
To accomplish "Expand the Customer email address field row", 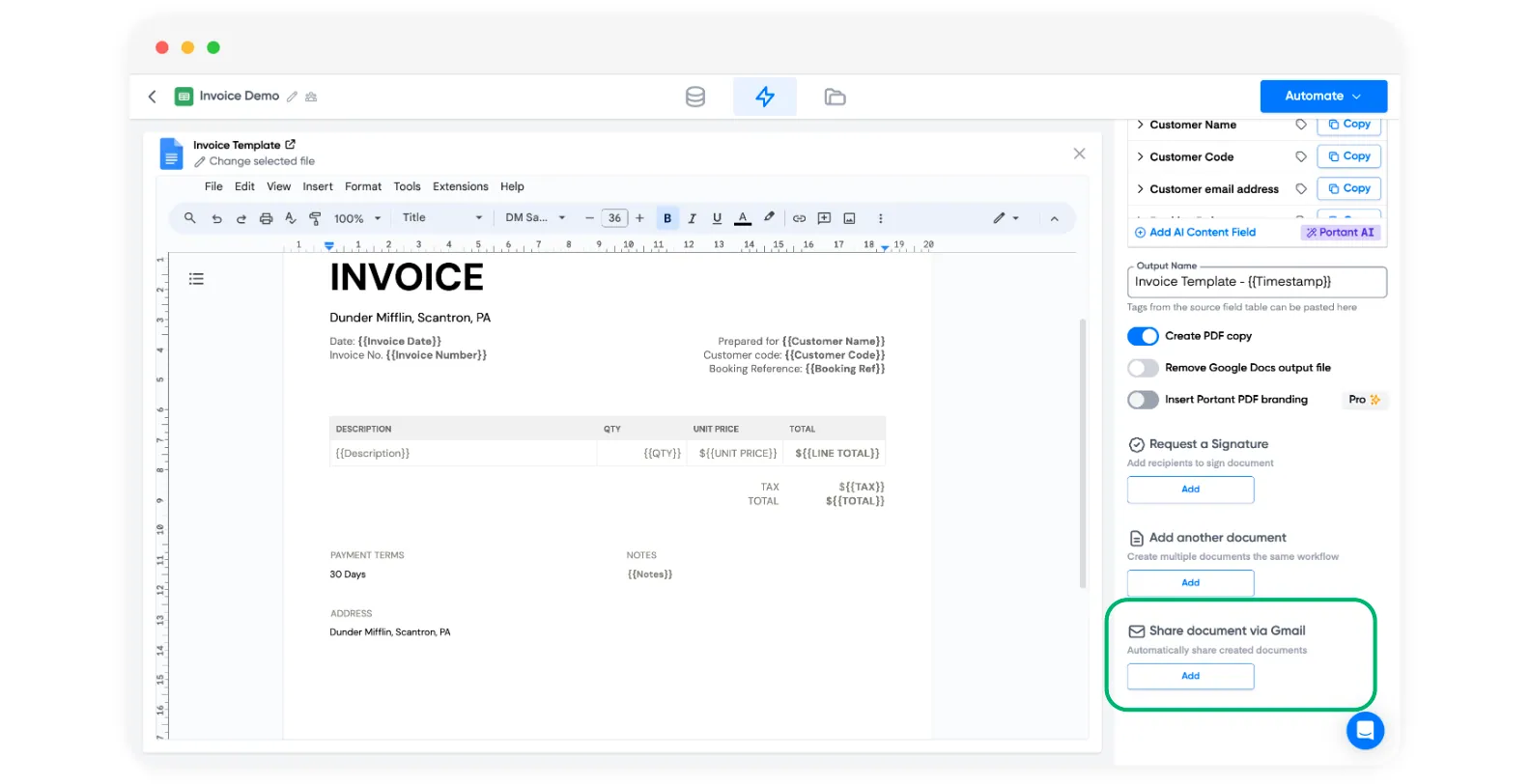I will 1141,189.
